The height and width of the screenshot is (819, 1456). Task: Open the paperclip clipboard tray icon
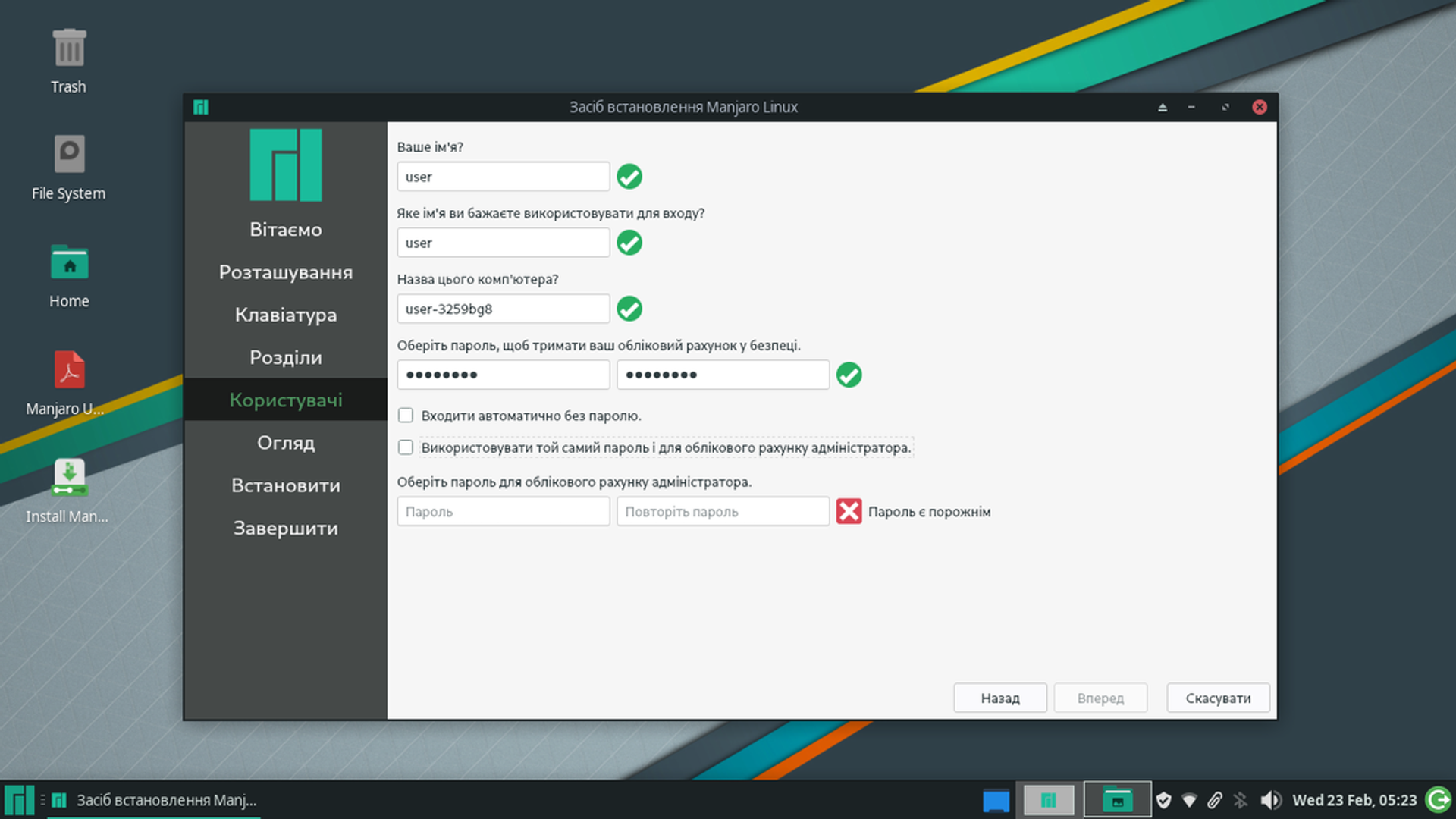pyautogui.click(x=1215, y=800)
